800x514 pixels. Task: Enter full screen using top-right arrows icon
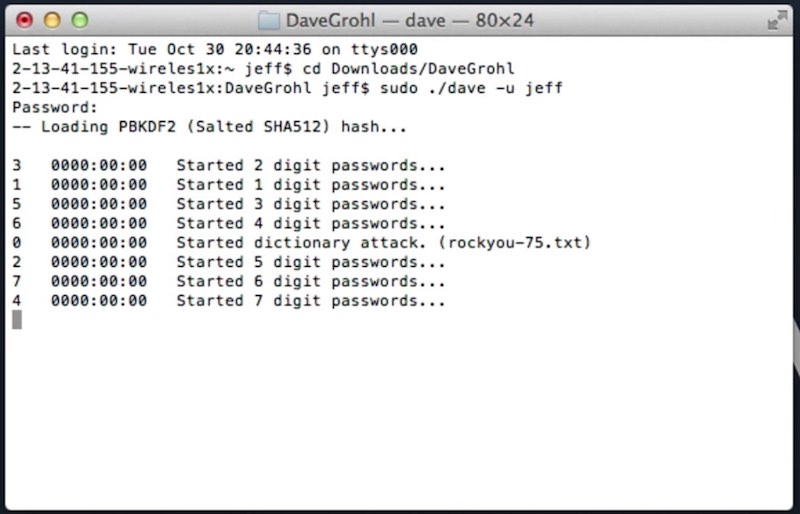(x=776, y=20)
